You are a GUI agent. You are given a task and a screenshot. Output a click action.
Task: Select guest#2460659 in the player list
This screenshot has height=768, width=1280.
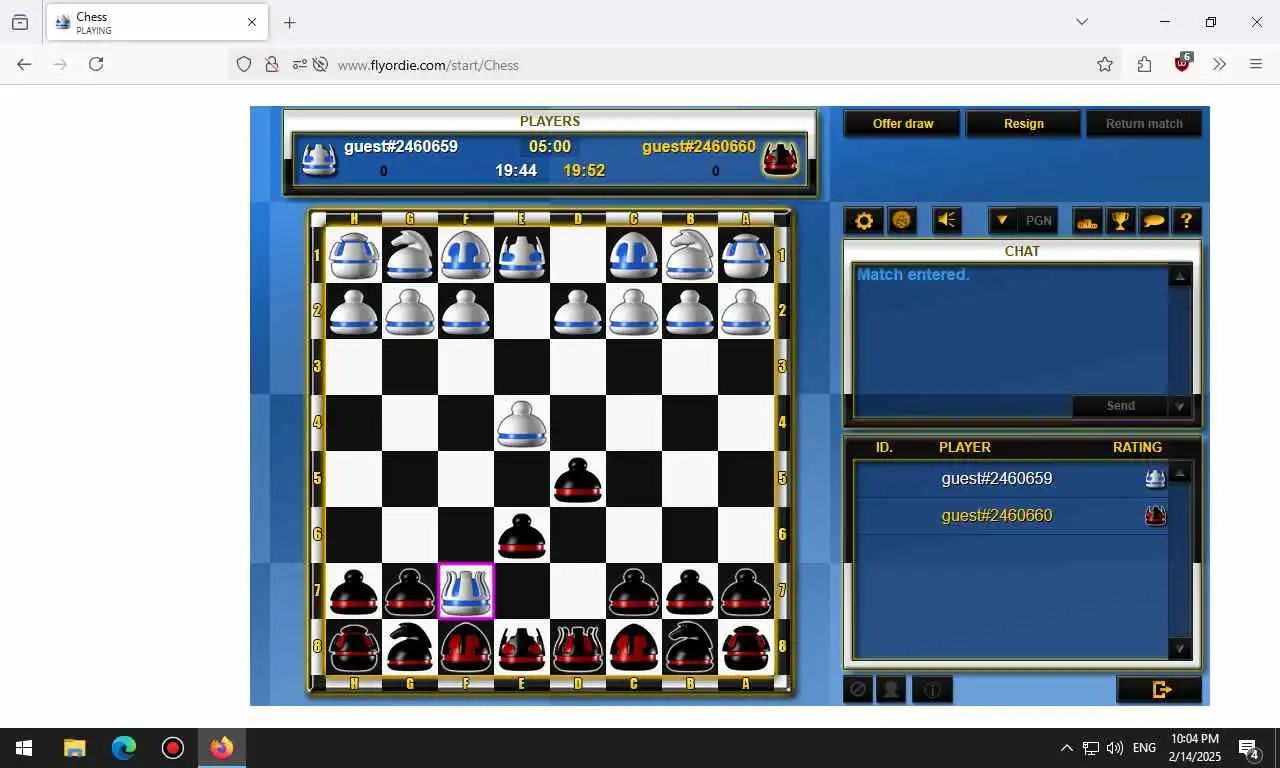click(x=1011, y=479)
